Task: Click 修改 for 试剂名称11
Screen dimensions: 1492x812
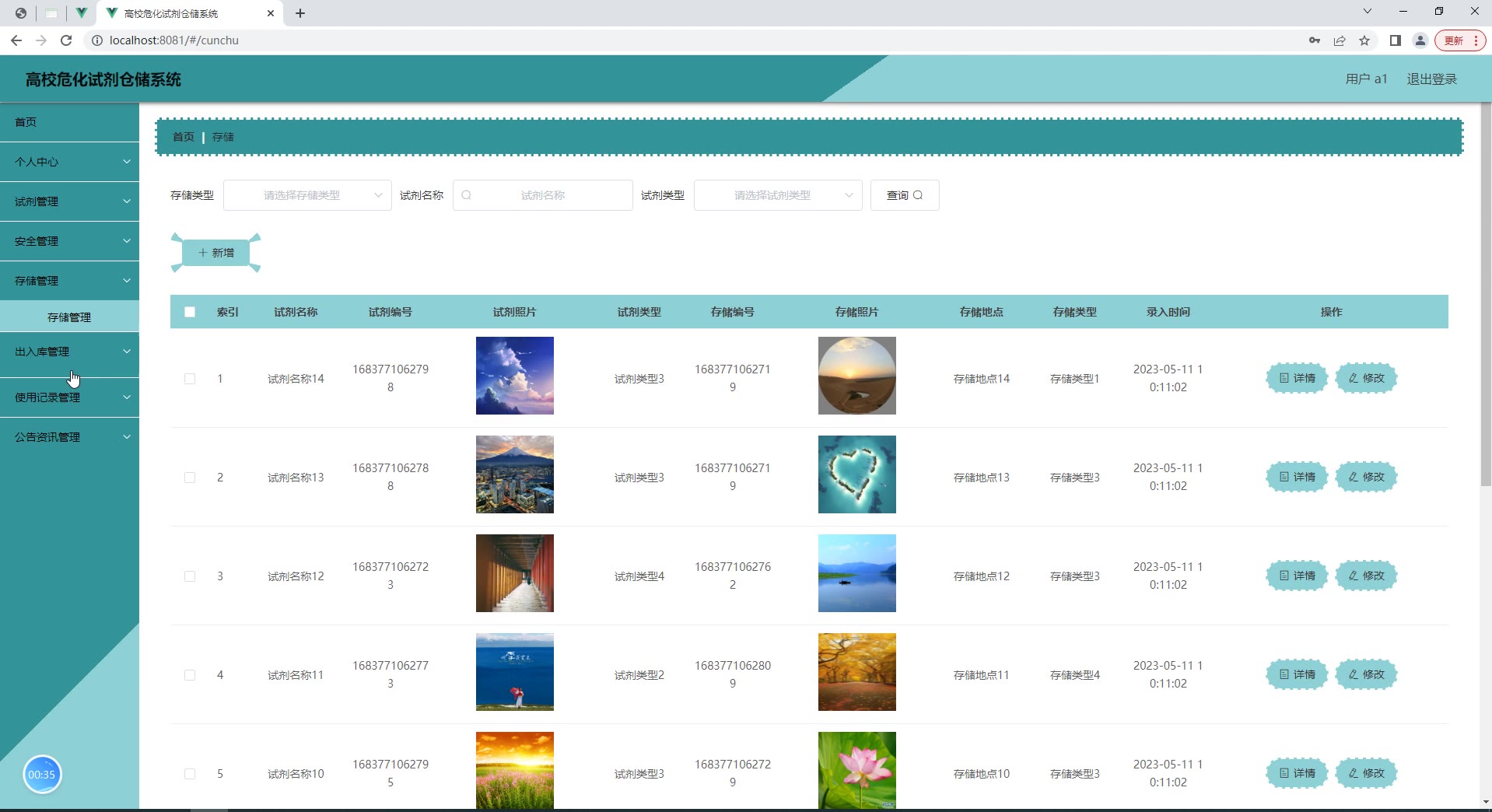Action: (1366, 674)
